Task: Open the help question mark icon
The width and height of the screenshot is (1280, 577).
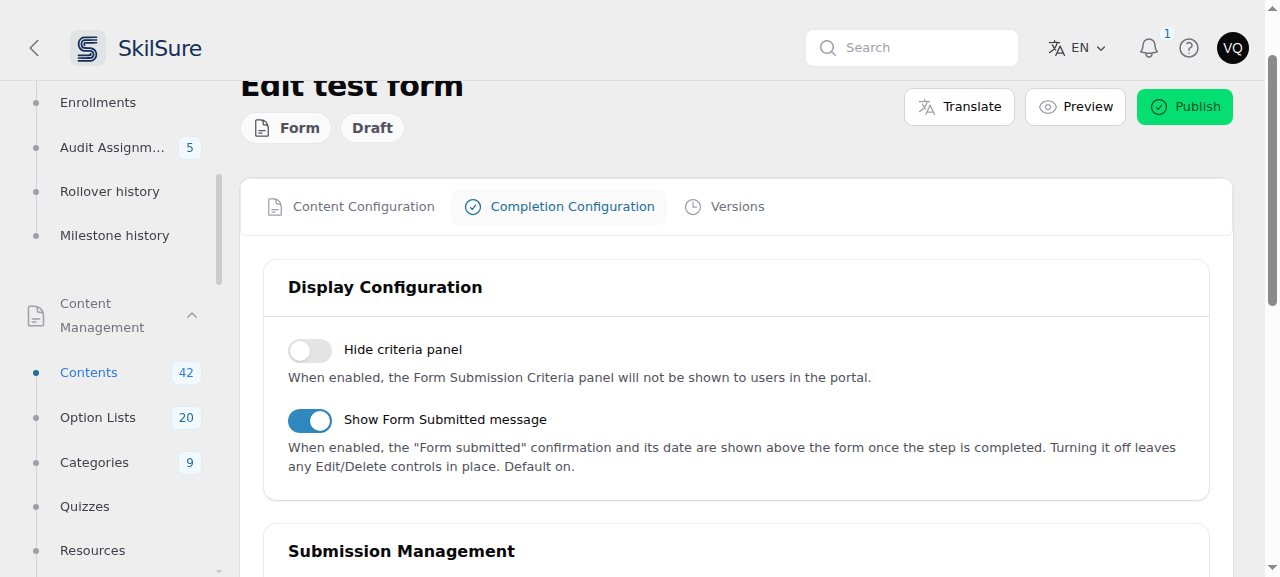Action: (x=1189, y=48)
